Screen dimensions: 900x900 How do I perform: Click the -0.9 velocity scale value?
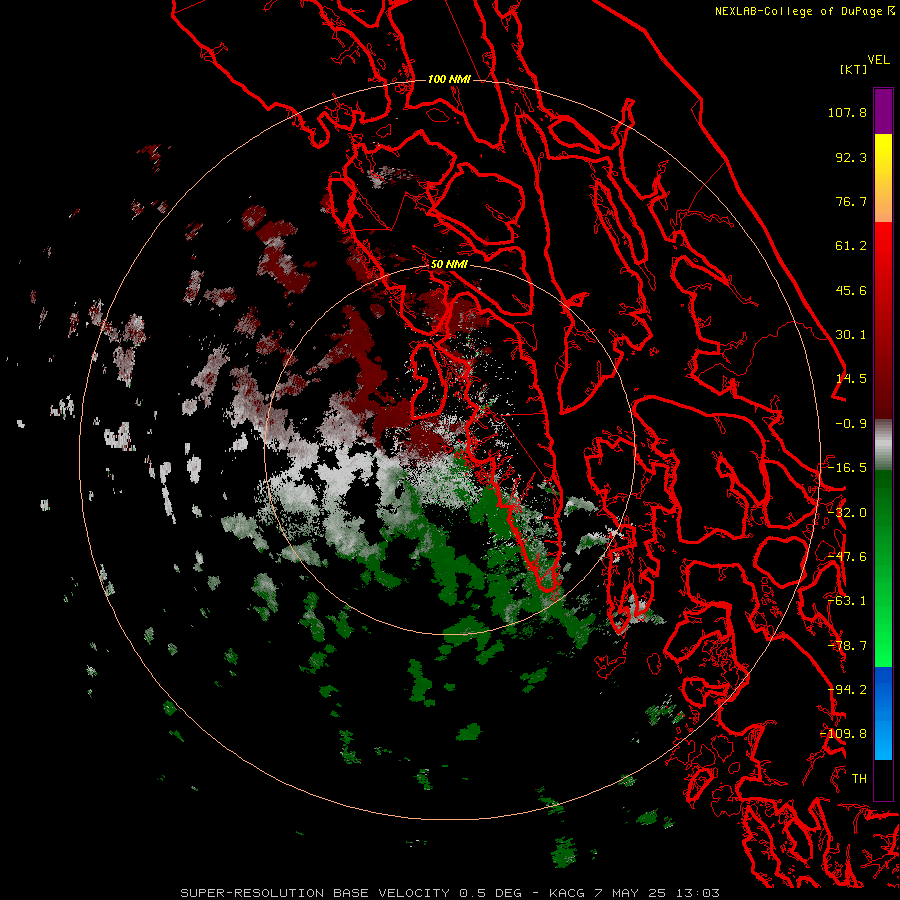(851, 424)
